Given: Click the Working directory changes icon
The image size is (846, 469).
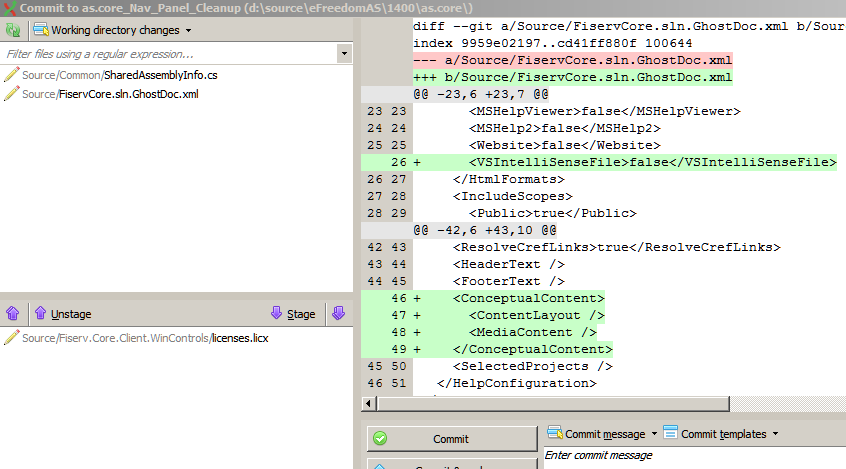Looking at the screenshot, I should click(41, 30).
